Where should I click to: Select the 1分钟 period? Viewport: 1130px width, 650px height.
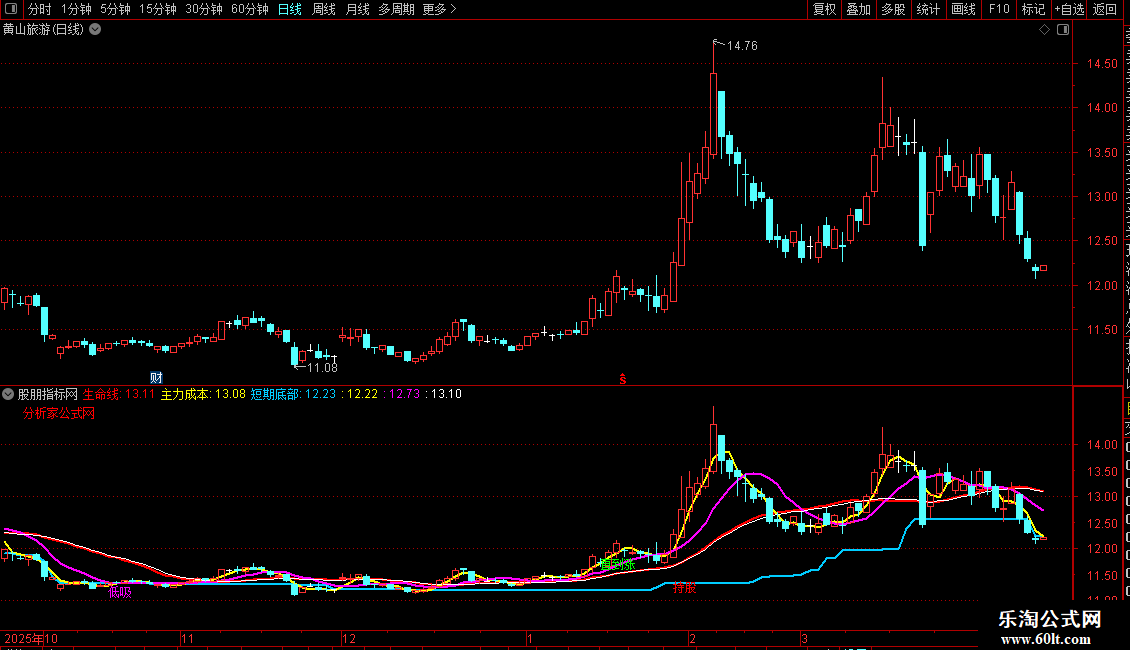pos(76,9)
